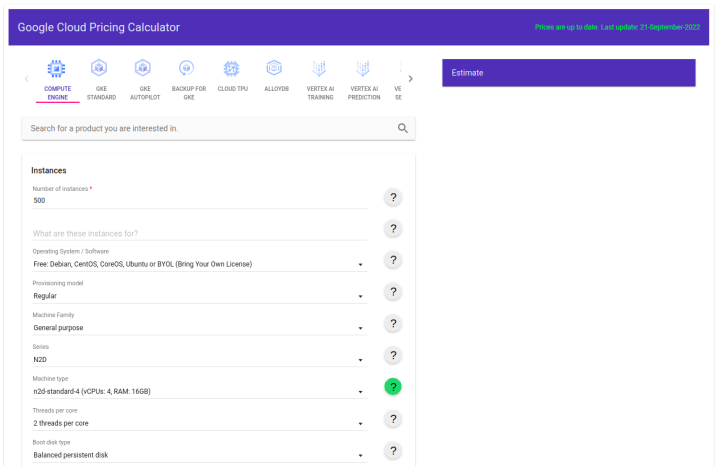
Task: Switch to the GKE Autopilot tab label
Action: tap(145, 93)
